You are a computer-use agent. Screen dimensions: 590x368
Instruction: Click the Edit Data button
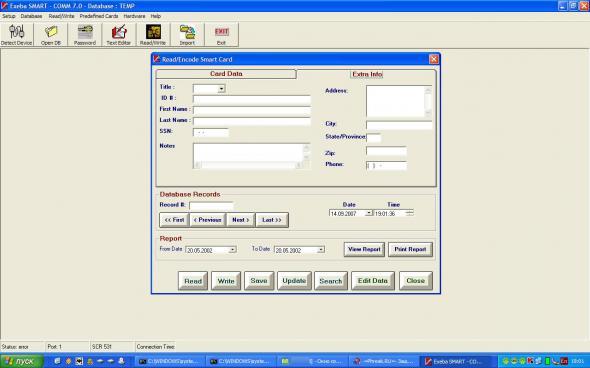(x=373, y=281)
